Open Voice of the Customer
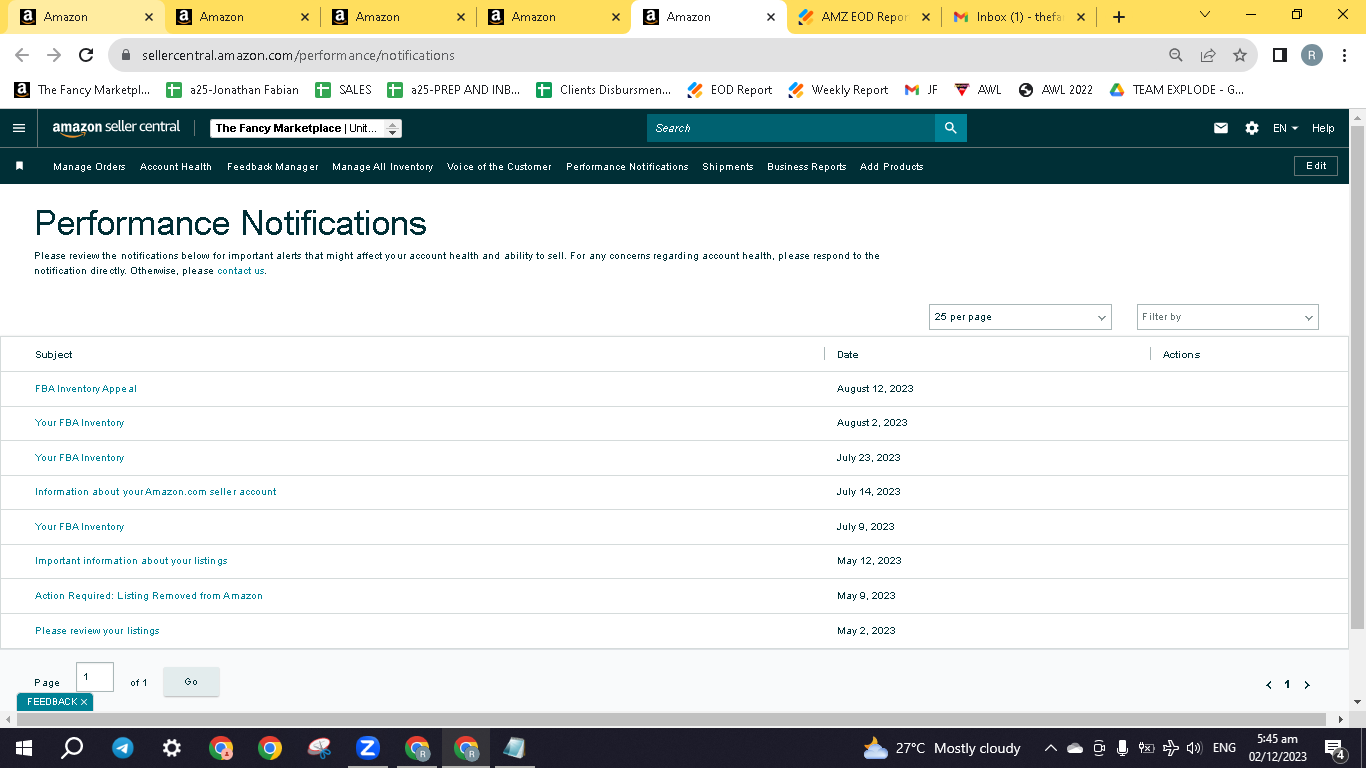The image size is (1366, 768). pyautogui.click(x=499, y=167)
